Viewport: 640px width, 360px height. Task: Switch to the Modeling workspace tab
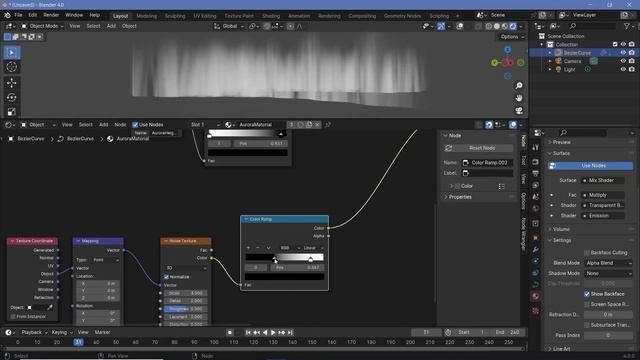click(147, 16)
